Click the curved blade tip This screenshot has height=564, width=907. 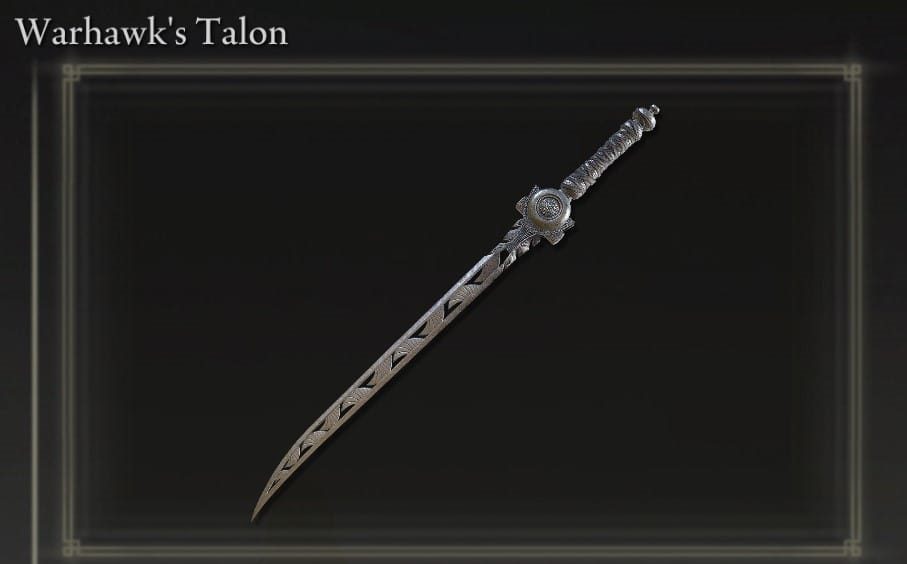pos(266,496)
